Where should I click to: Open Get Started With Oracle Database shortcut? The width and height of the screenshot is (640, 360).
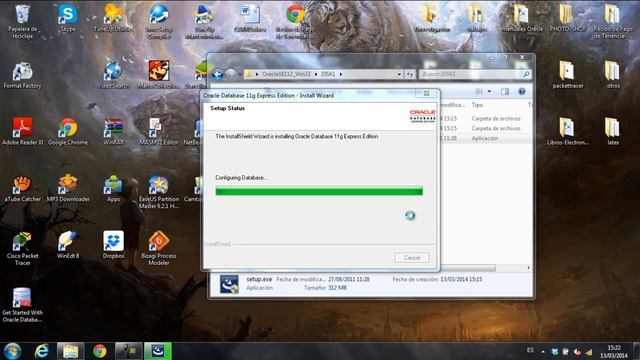tap(22, 305)
